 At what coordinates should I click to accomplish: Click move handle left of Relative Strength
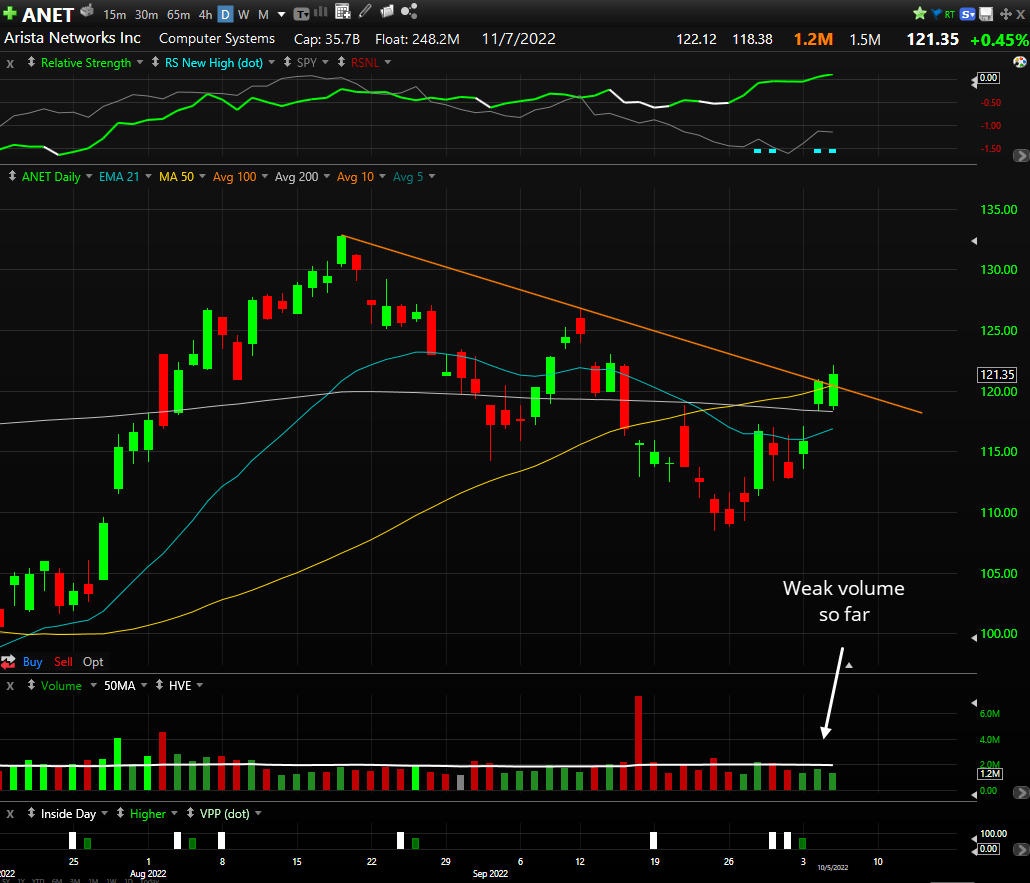(x=31, y=62)
